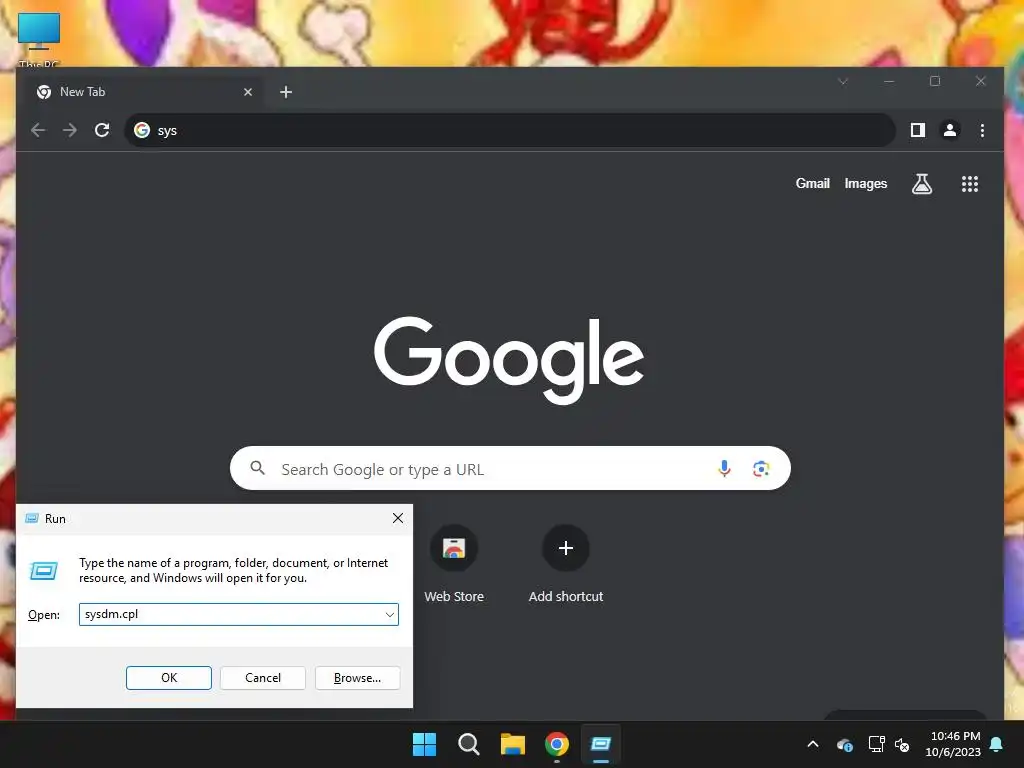
Task: Open Search Labs flask icon
Action: pyautogui.click(x=921, y=184)
